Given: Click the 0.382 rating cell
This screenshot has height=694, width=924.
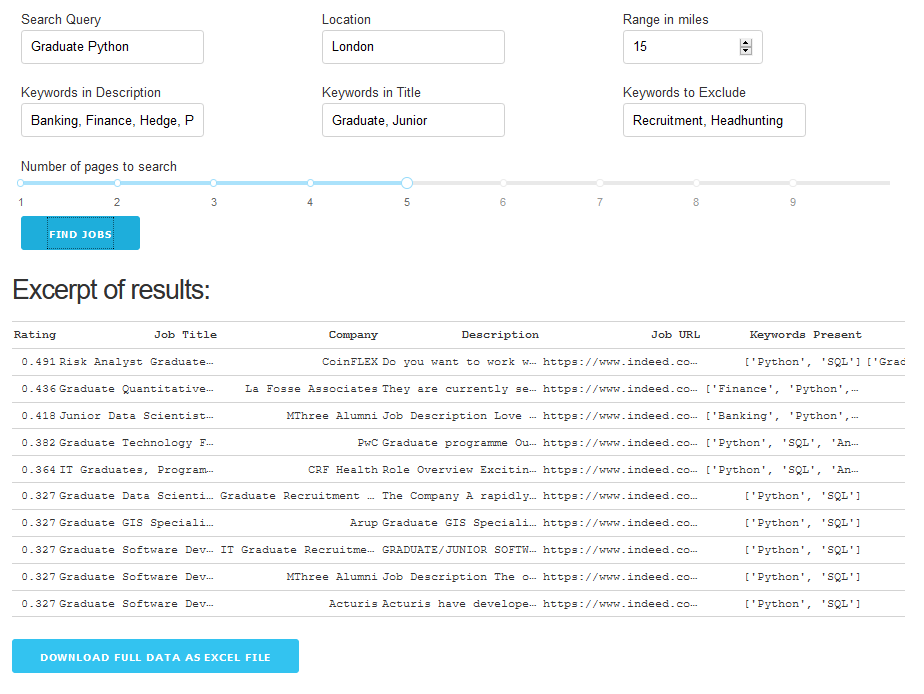Looking at the screenshot, I should pyautogui.click(x=38, y=443).
